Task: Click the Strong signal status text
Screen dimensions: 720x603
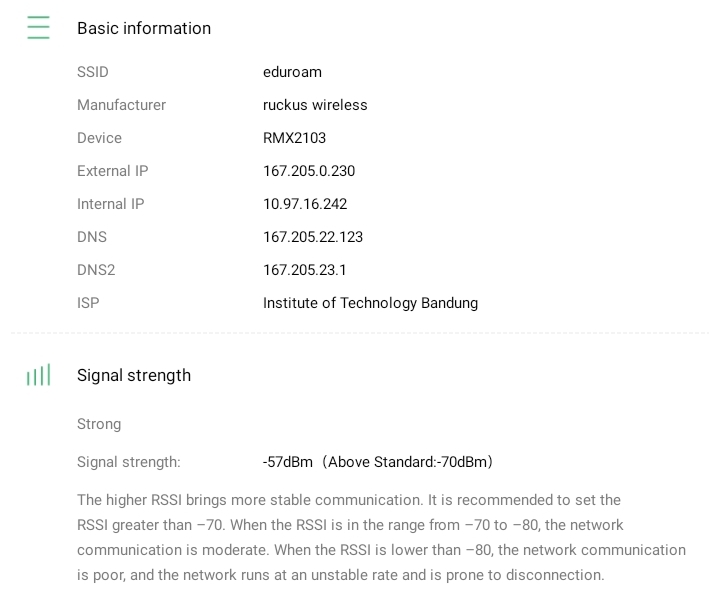Action: 99,424
